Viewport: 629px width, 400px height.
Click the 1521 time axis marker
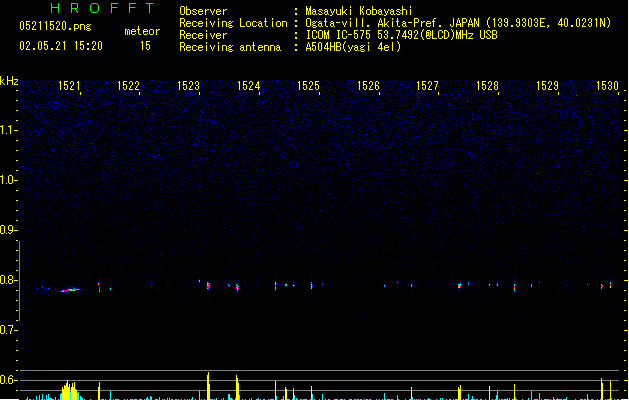pos(69,86)
